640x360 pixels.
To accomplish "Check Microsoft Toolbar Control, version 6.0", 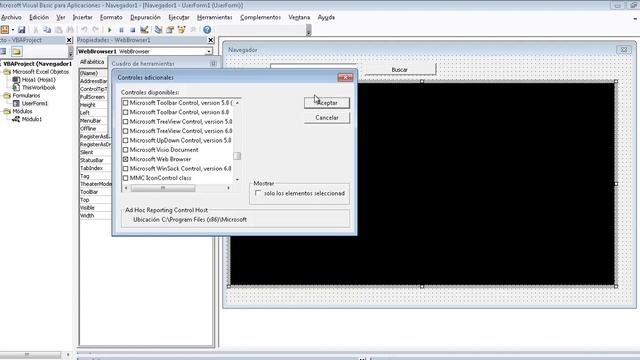I will pyautogui.click(x=126, y=112).
